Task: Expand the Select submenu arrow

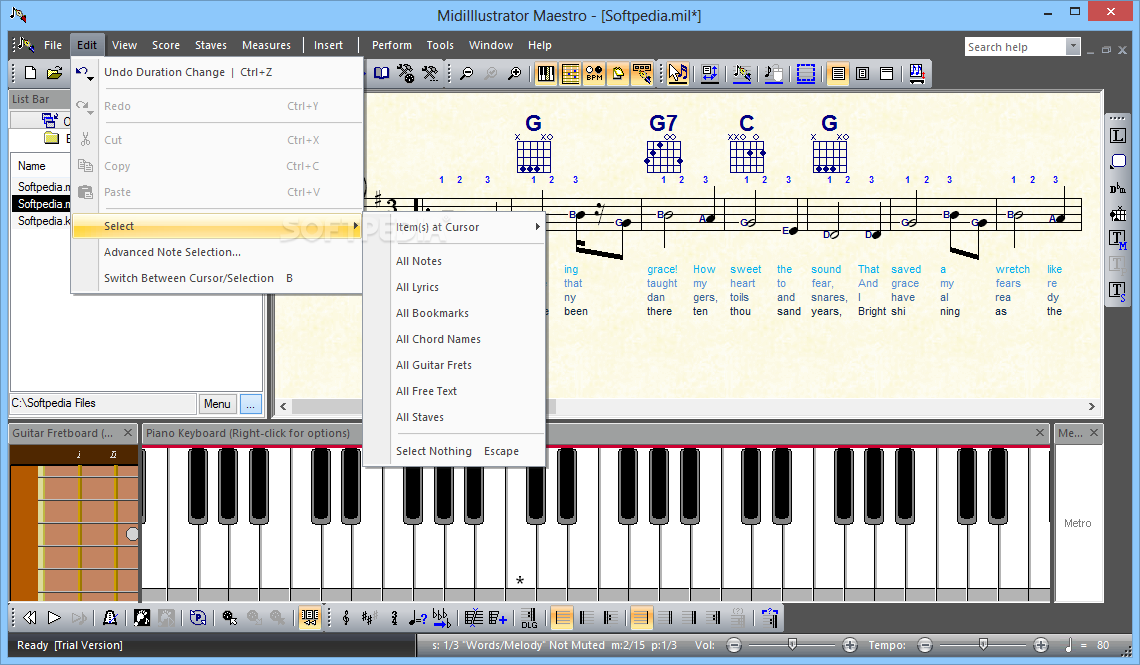Action: (x=356, y=226)
